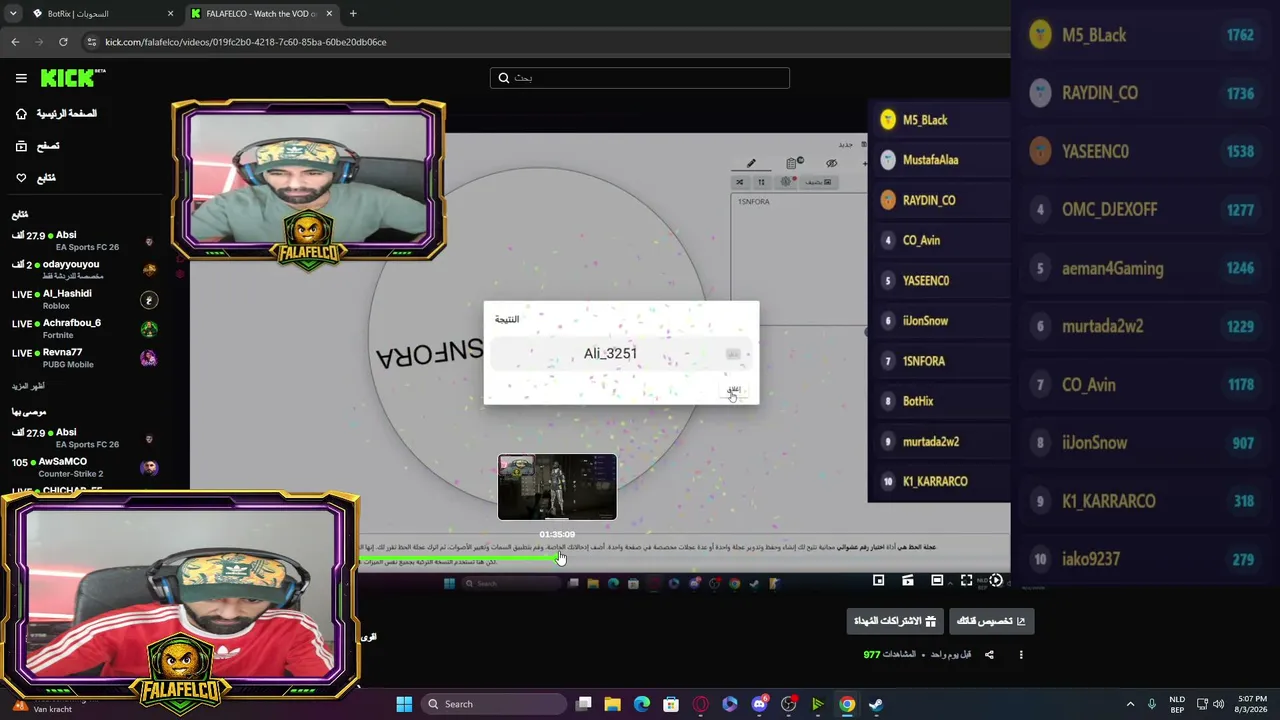This screenshot has width=1280, height=720.
Task: Click the search magnifier in Kick search bar
Action: pyautogui.click(x=504, y=78)
